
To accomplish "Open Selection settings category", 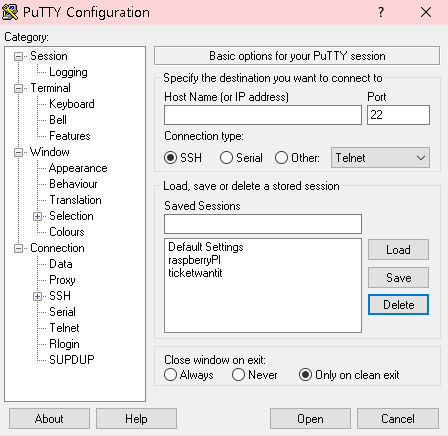I will [71, 216].
